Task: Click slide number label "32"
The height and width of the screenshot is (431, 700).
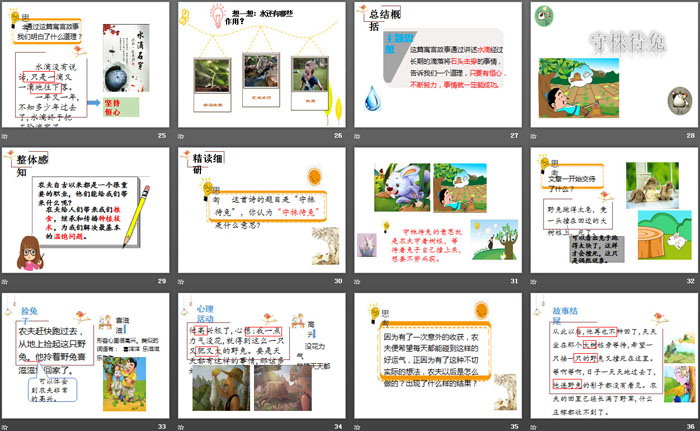Action: click(691, 281)
